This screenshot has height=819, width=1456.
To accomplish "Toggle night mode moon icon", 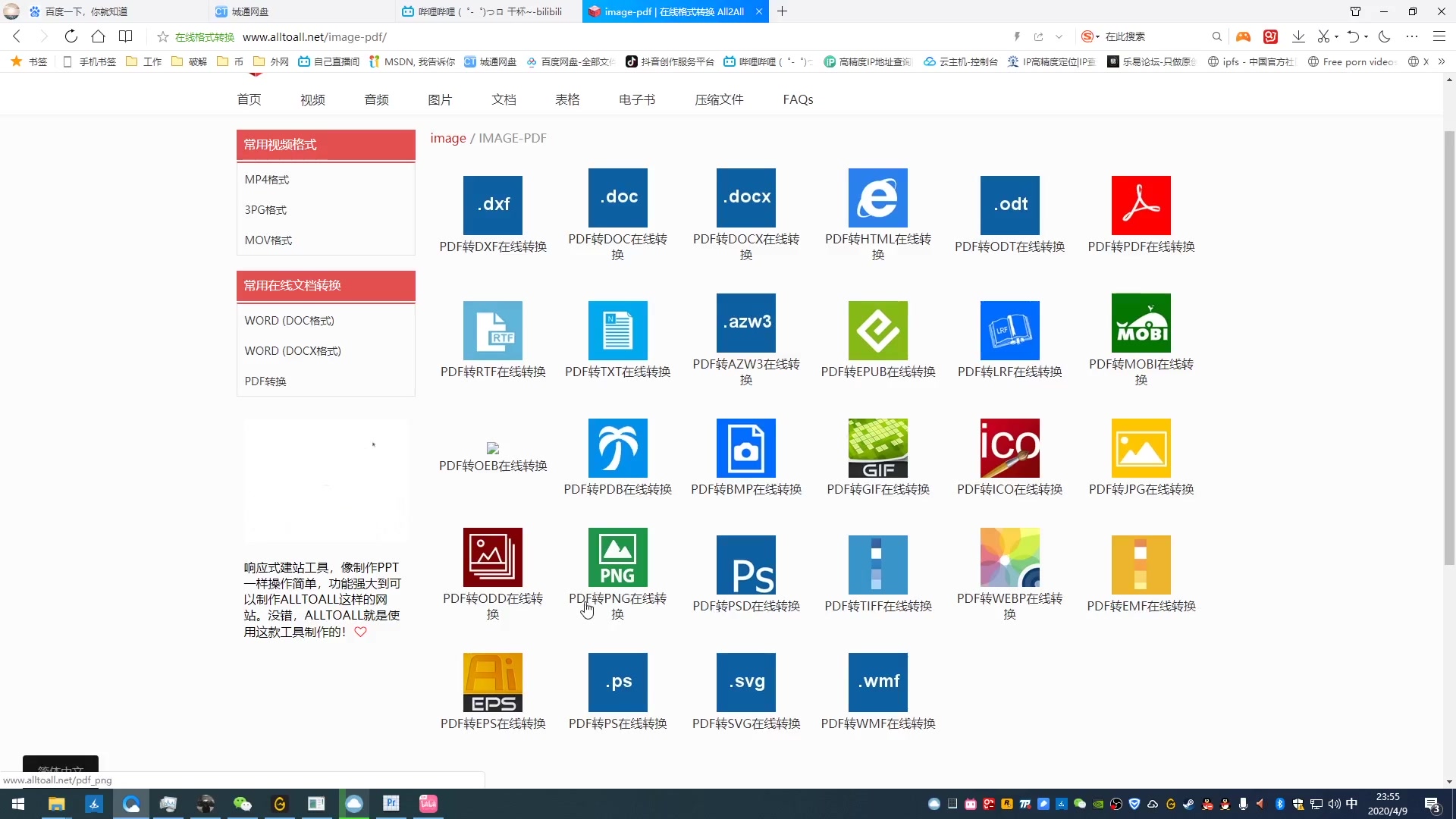I will coord(1385,36).
